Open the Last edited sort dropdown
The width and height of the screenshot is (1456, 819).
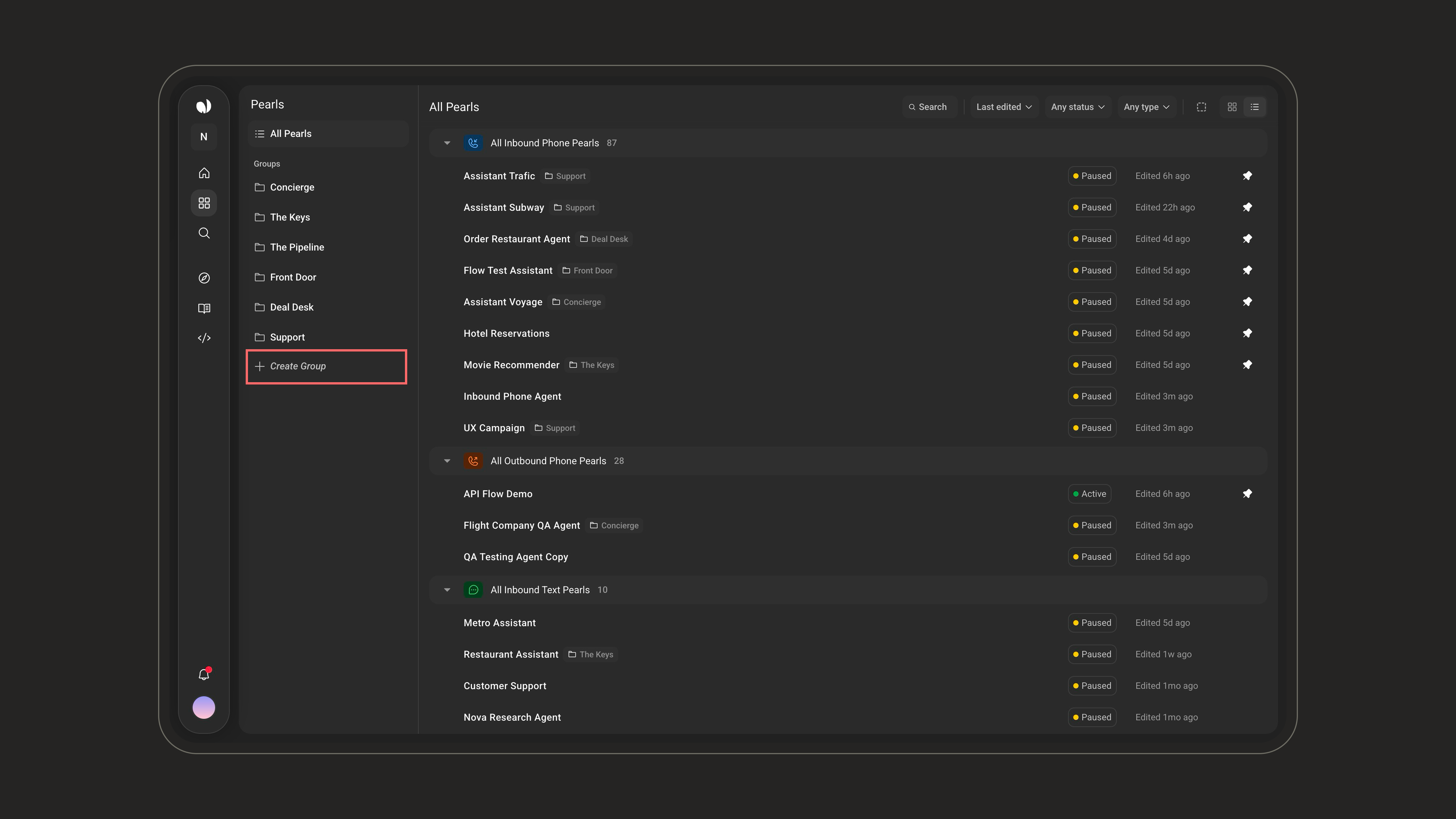tap(1004, 107)
